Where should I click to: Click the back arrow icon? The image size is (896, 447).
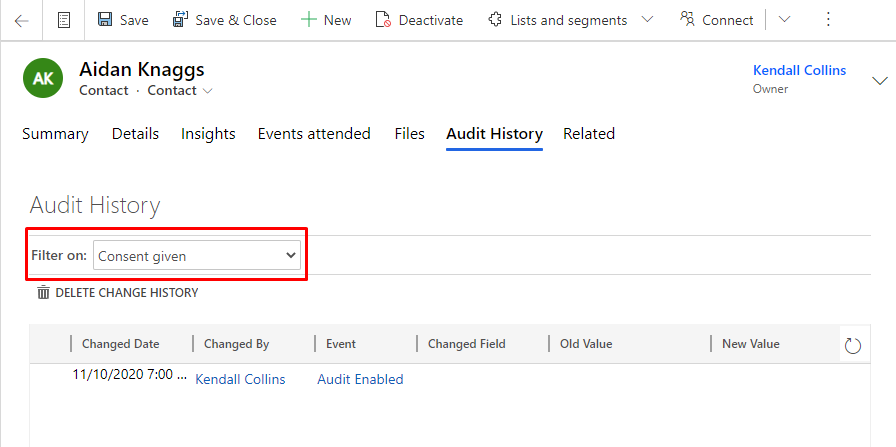tap(22, 21)
